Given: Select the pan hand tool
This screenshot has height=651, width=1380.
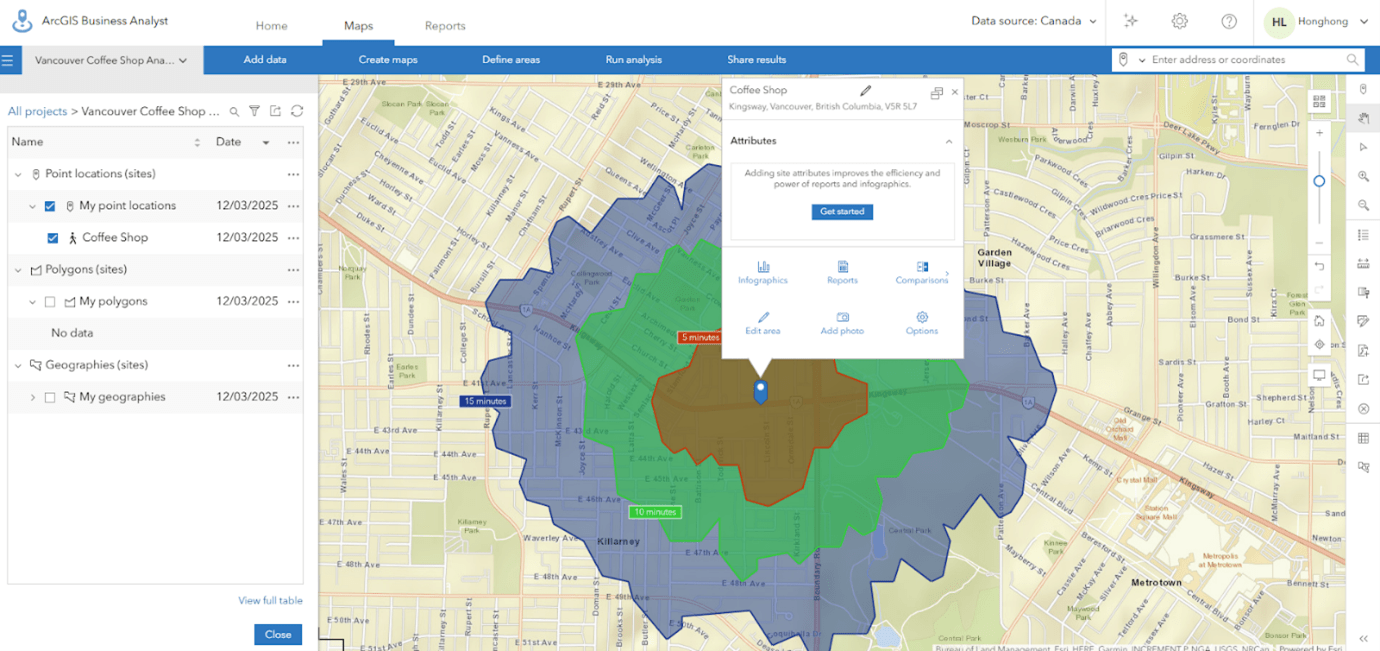Looking at the screenshot, I should (x=1364, y=118).
